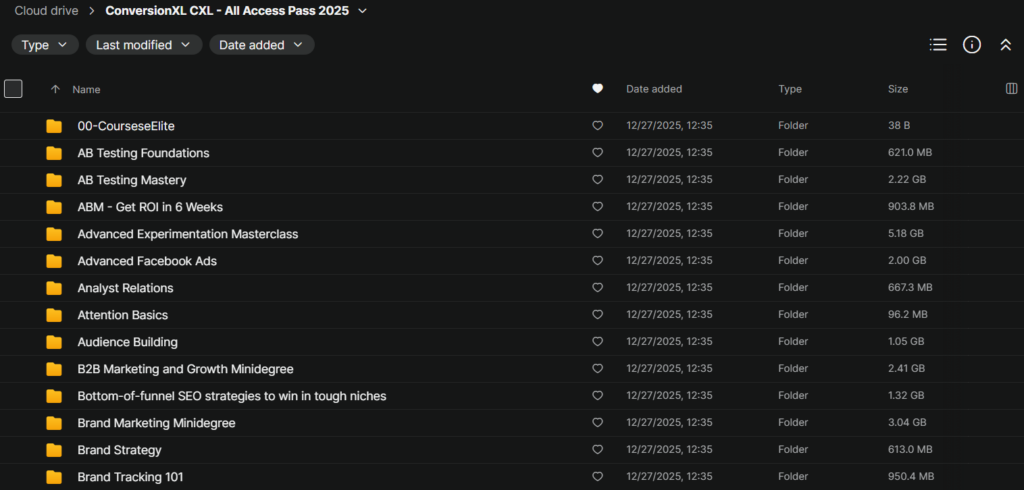1024x490 pixels.
Task: Open the Last modified filter dropdown
Action: click(143, 45)
